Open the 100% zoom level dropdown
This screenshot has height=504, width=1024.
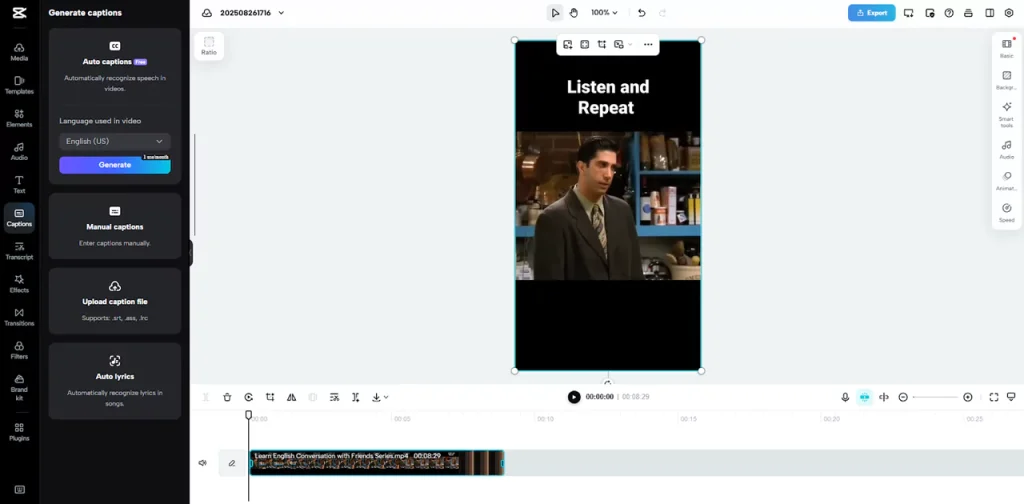point(604,13)
